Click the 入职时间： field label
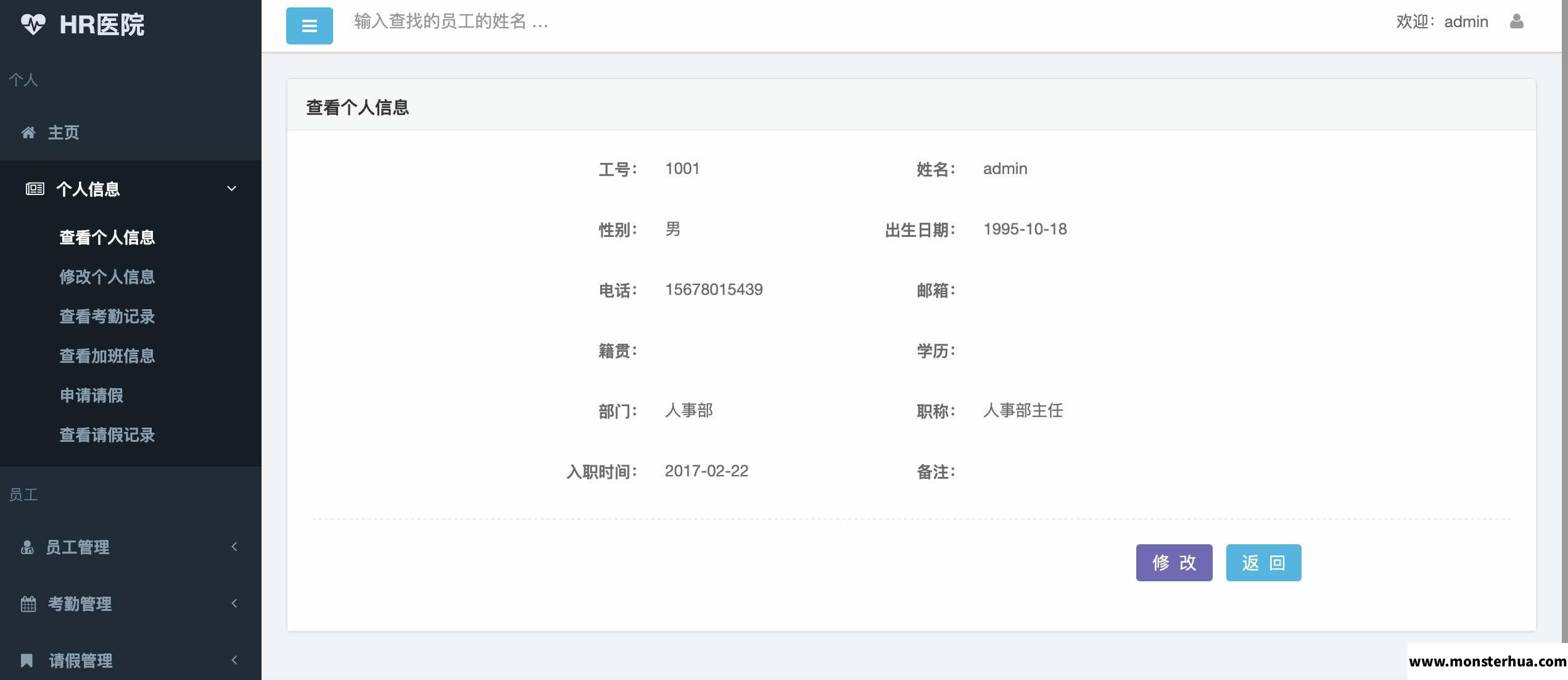 [x=602, y=472]
